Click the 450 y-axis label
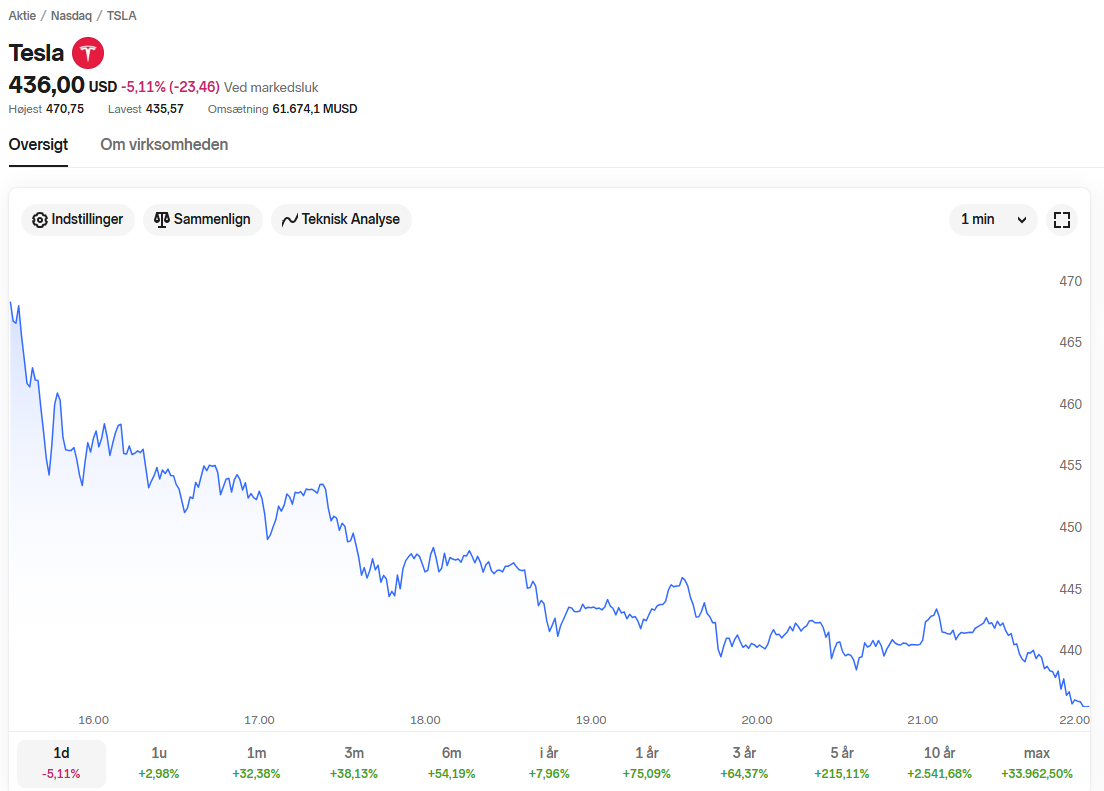The width and height of the screenshot is (1104, 791). [x=1070, y=528]
